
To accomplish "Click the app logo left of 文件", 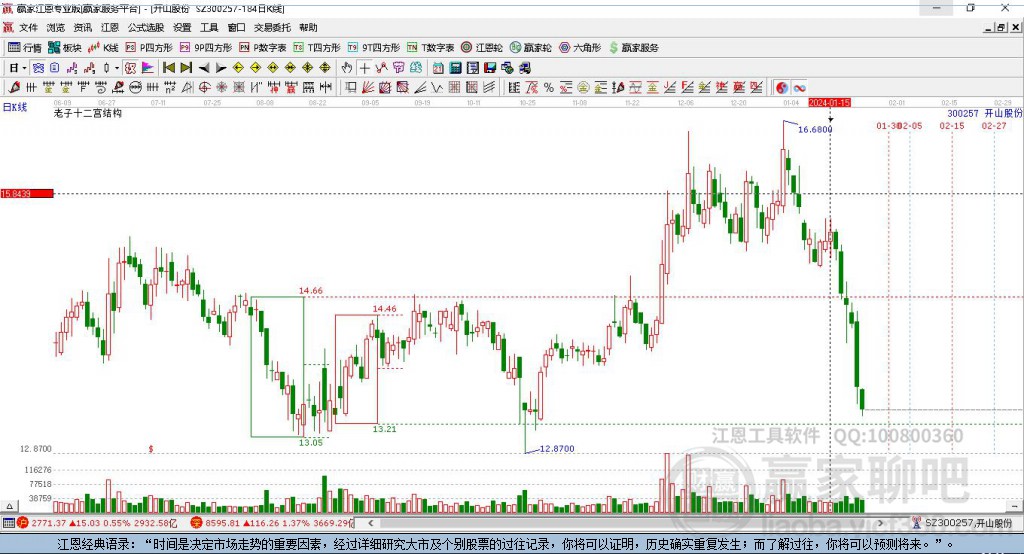I will pos(8,27).
